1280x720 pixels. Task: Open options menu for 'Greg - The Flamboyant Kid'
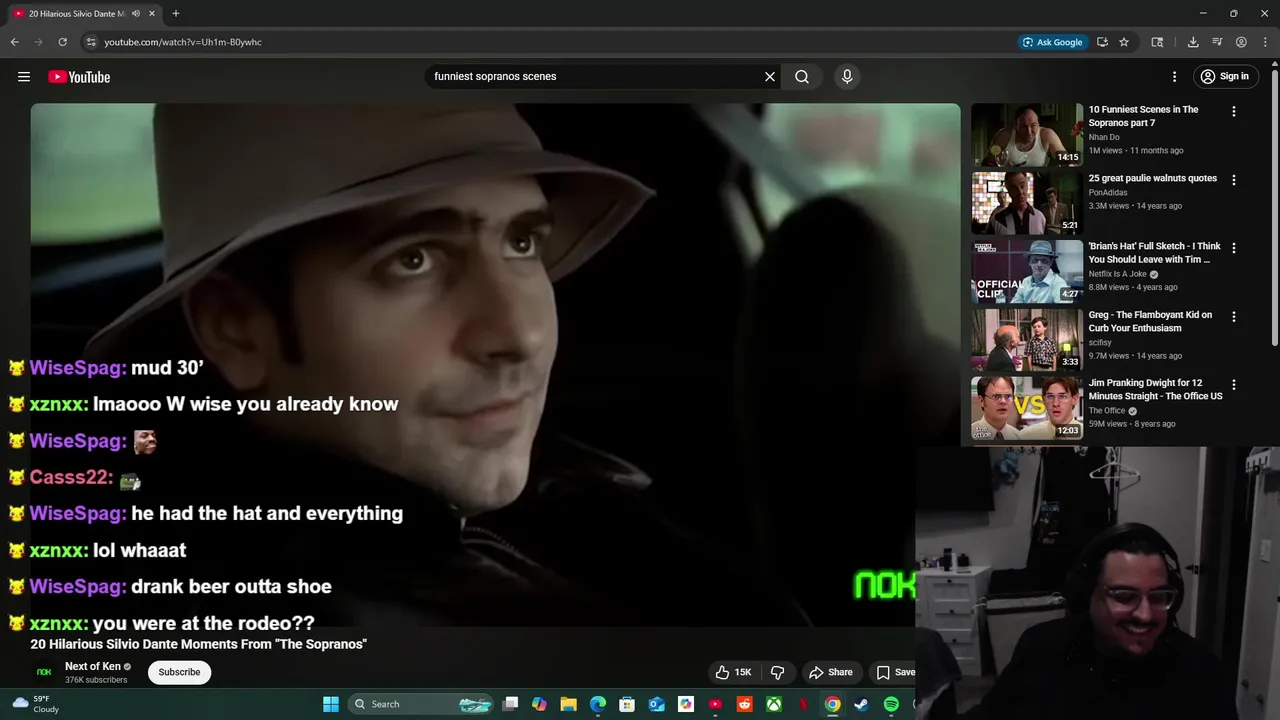1233,317
